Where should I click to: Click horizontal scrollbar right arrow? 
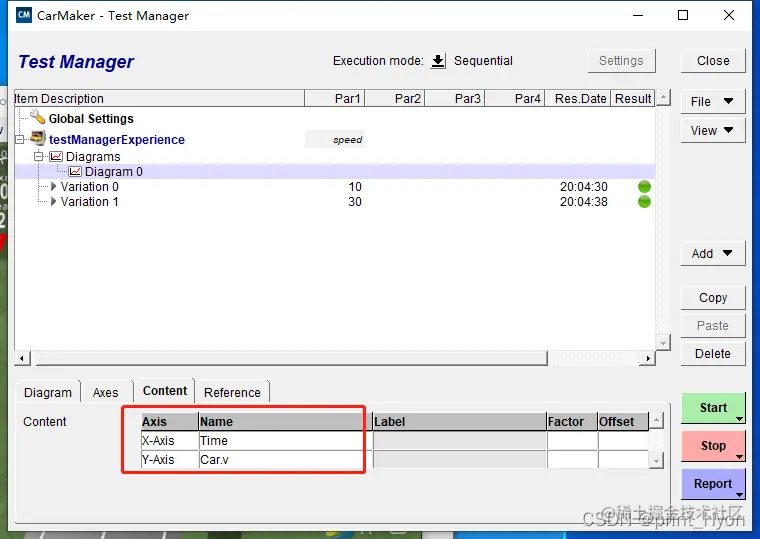point(648,358)
